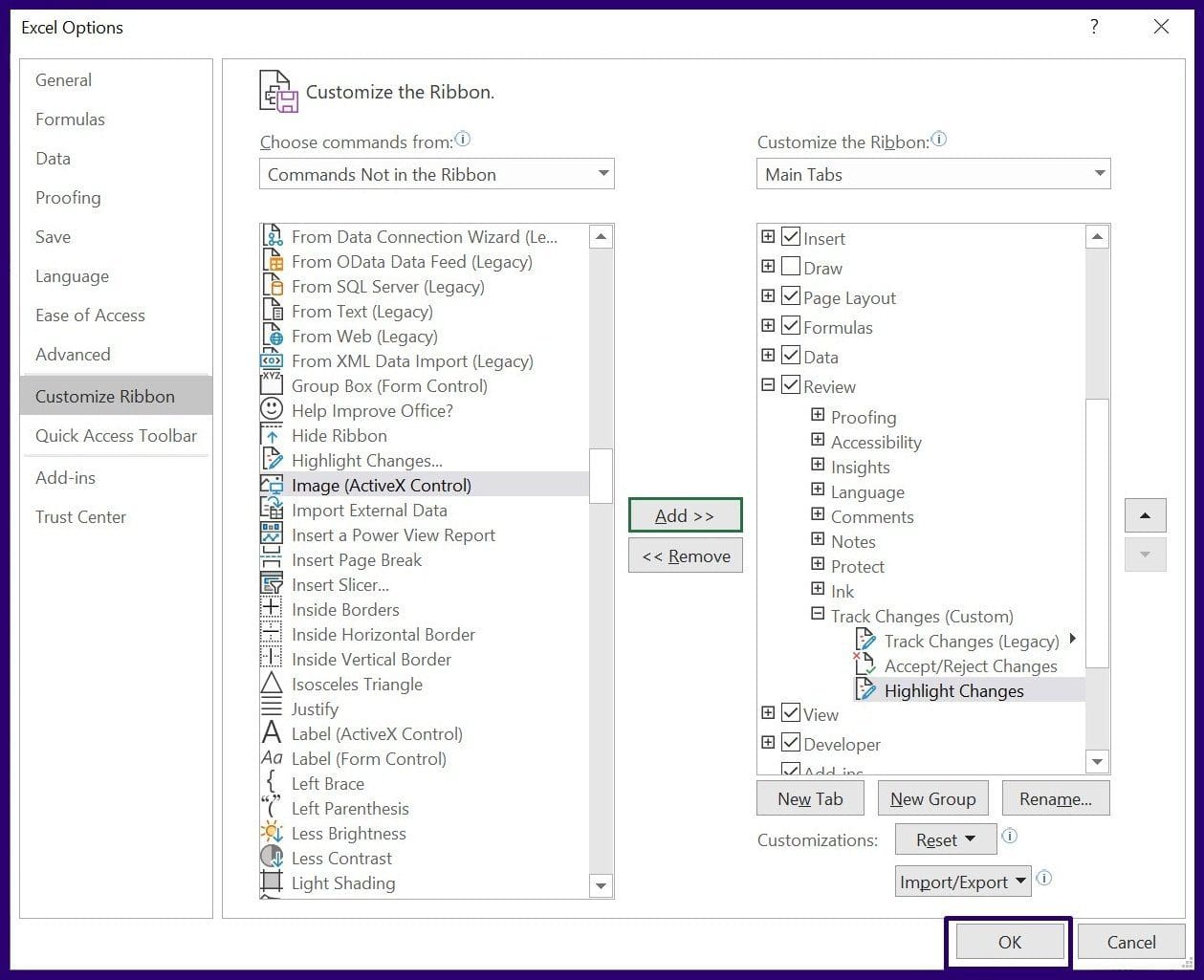Click the Label (ActiveX Control) A icon
The width and height of the screenshot is (1204, 980).
[x=272, y=734]
